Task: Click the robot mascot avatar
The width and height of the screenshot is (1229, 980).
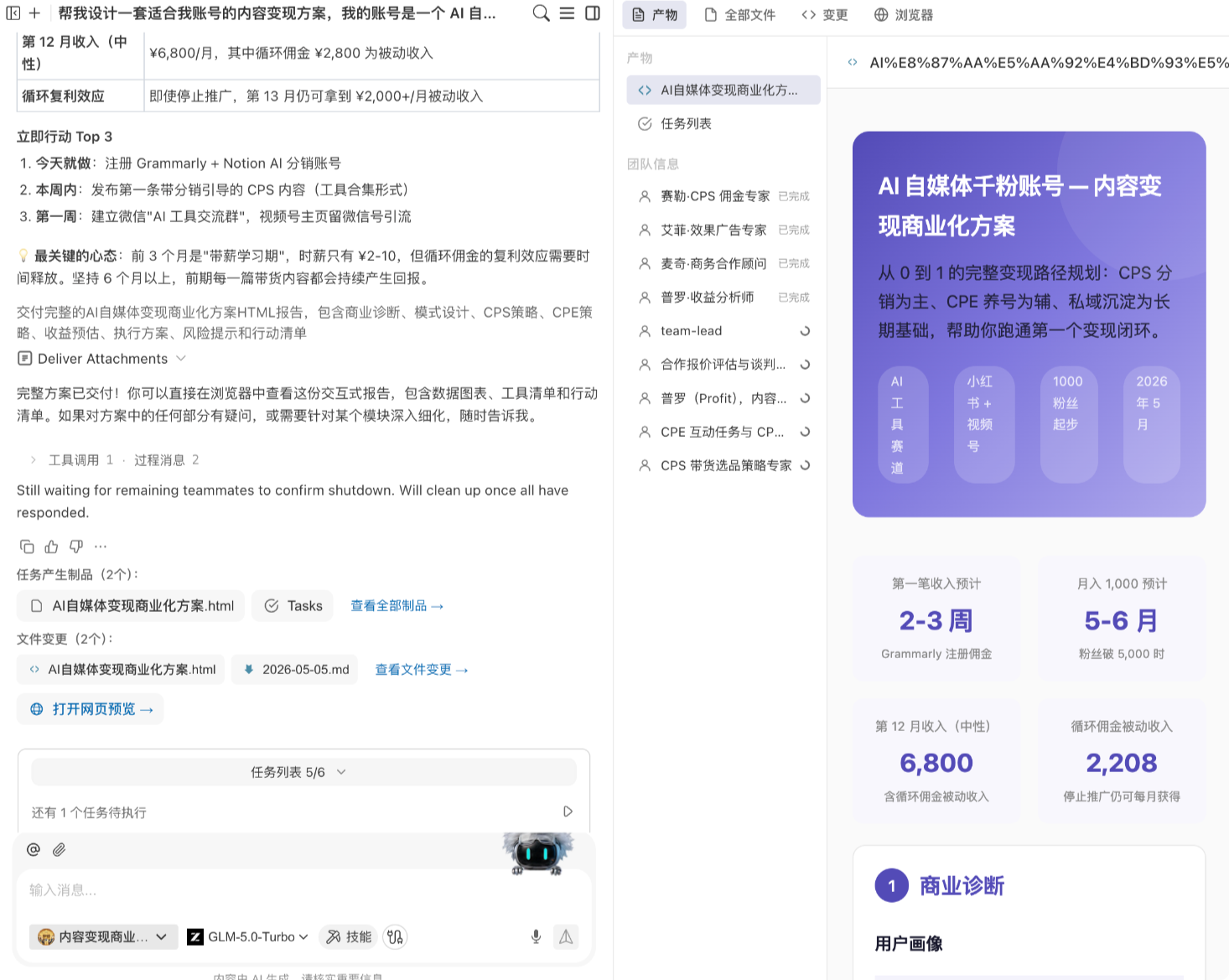Action: coord(538,853)
